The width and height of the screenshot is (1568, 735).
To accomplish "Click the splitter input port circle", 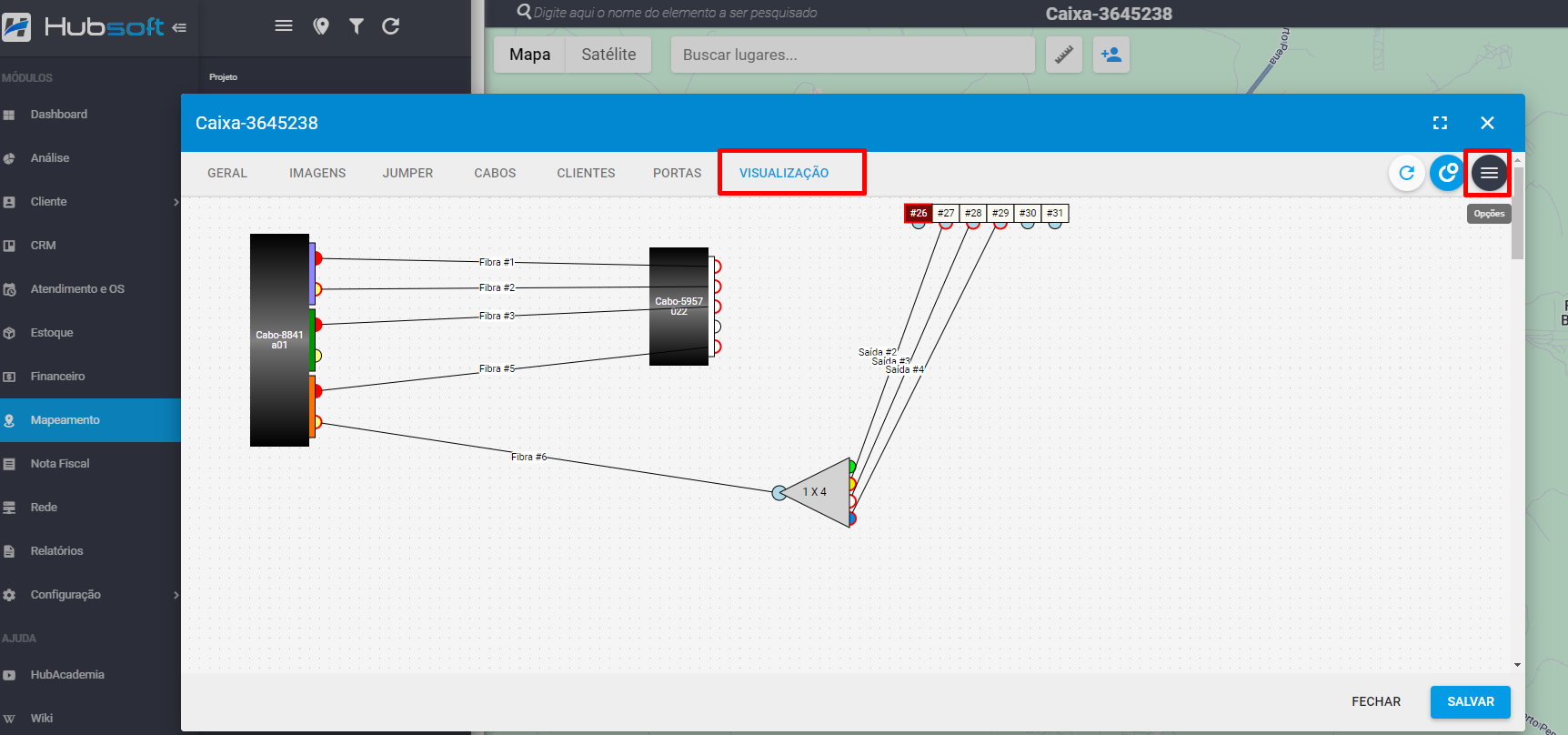I will (779, 493).
